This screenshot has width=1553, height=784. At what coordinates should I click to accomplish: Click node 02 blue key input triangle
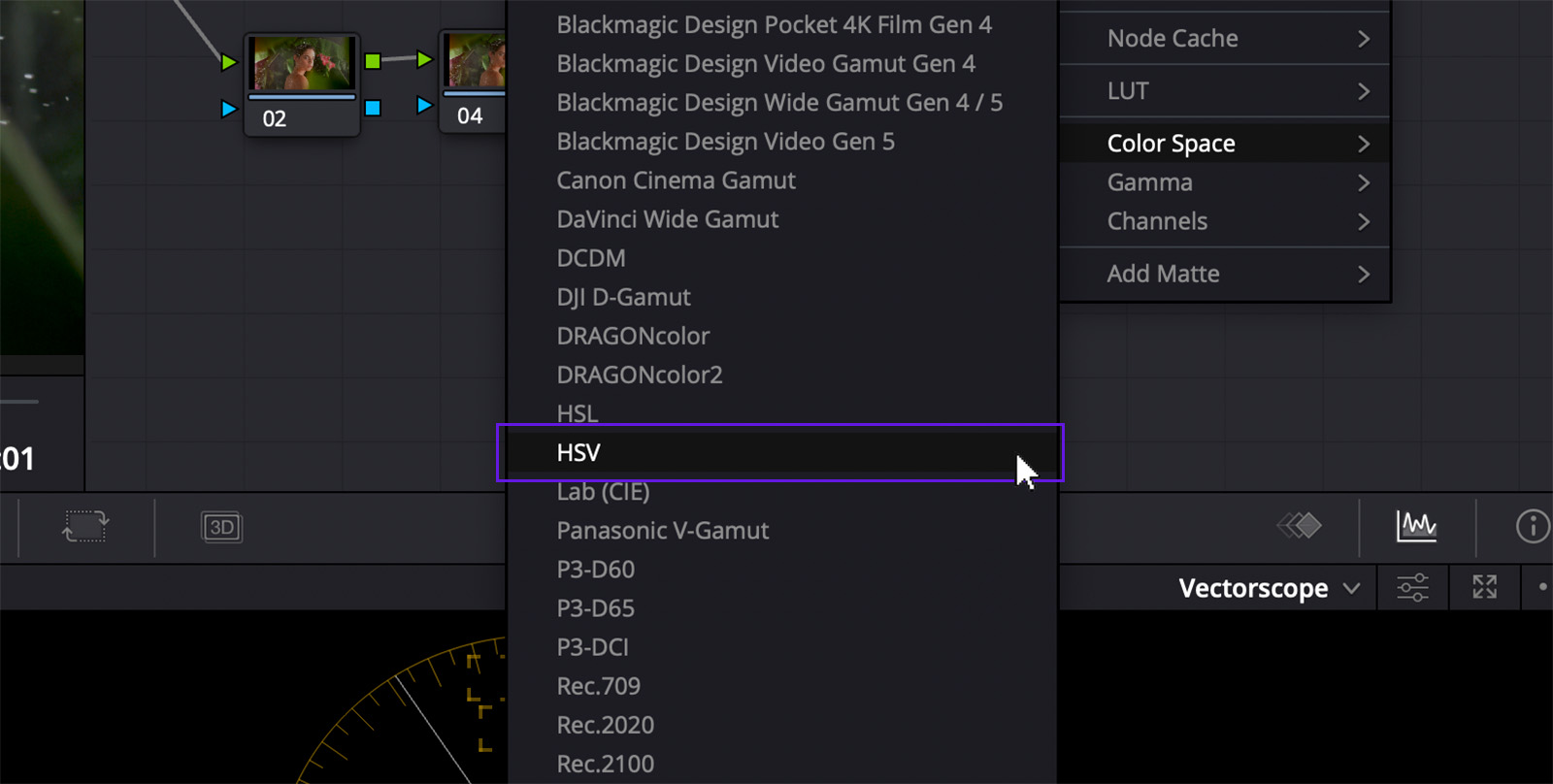click(x=228, y=109)
